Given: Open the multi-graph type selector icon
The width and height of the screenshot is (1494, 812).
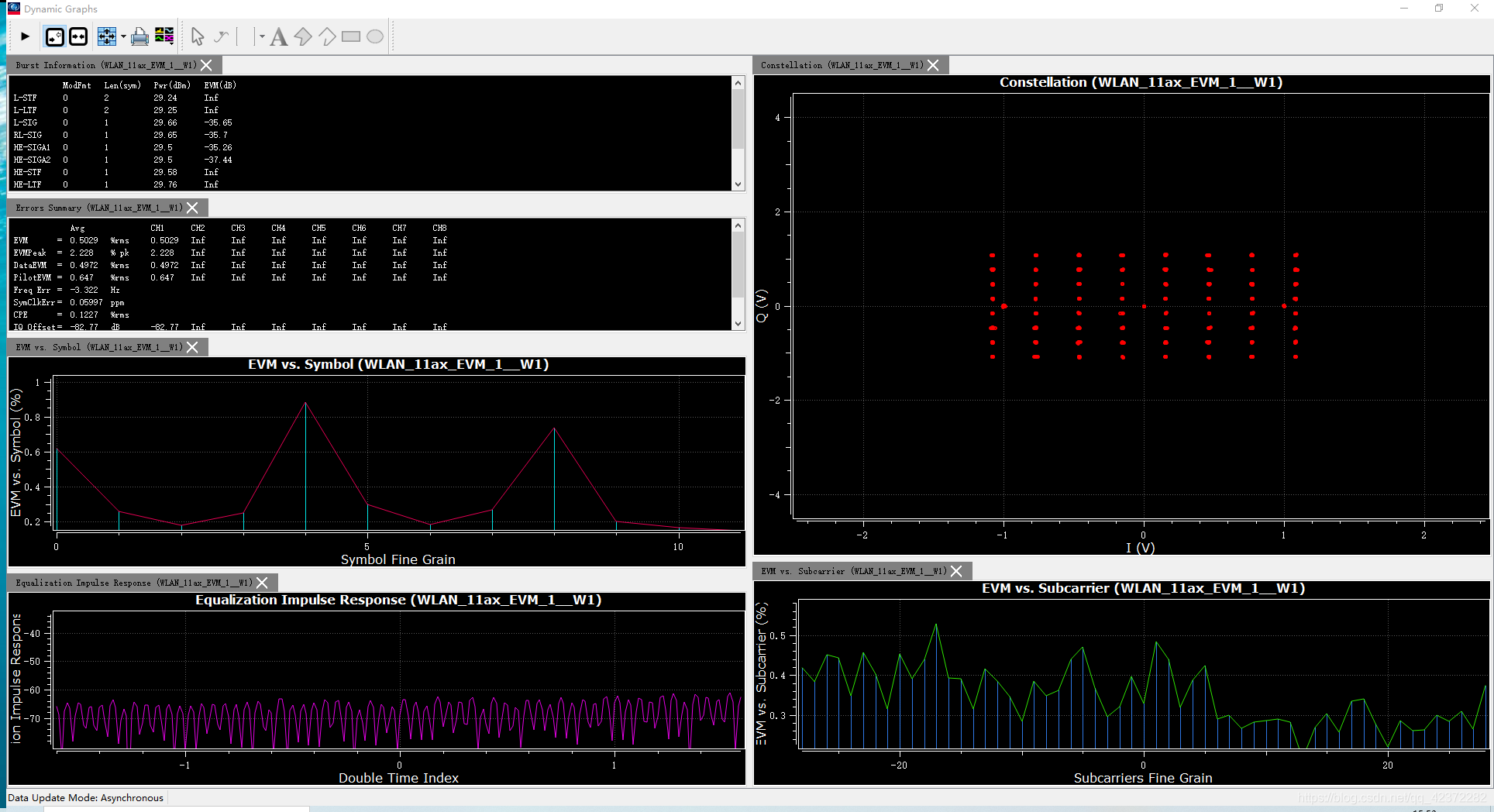Looking at the screenshot, I should [164, 36].
